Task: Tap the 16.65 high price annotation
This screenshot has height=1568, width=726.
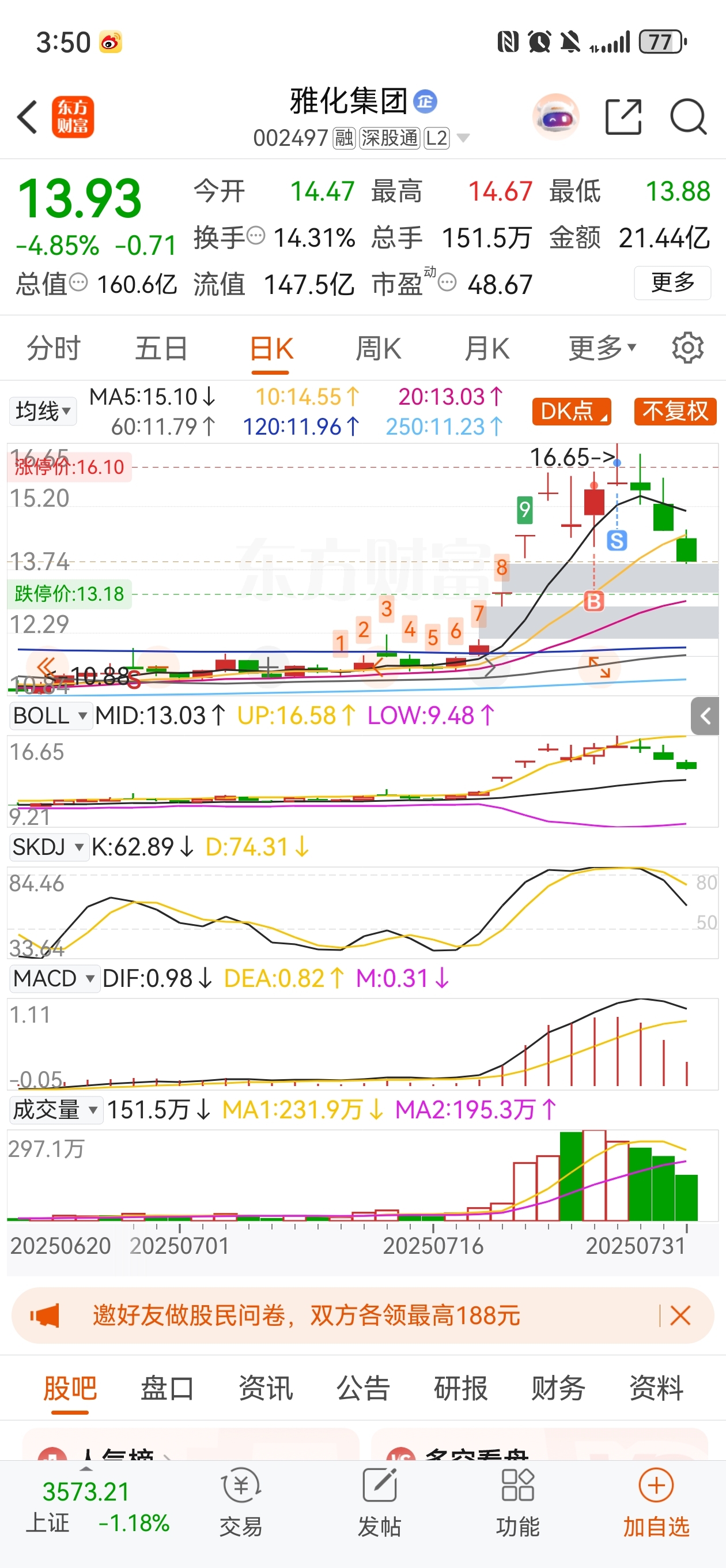Action: point(573,458)
